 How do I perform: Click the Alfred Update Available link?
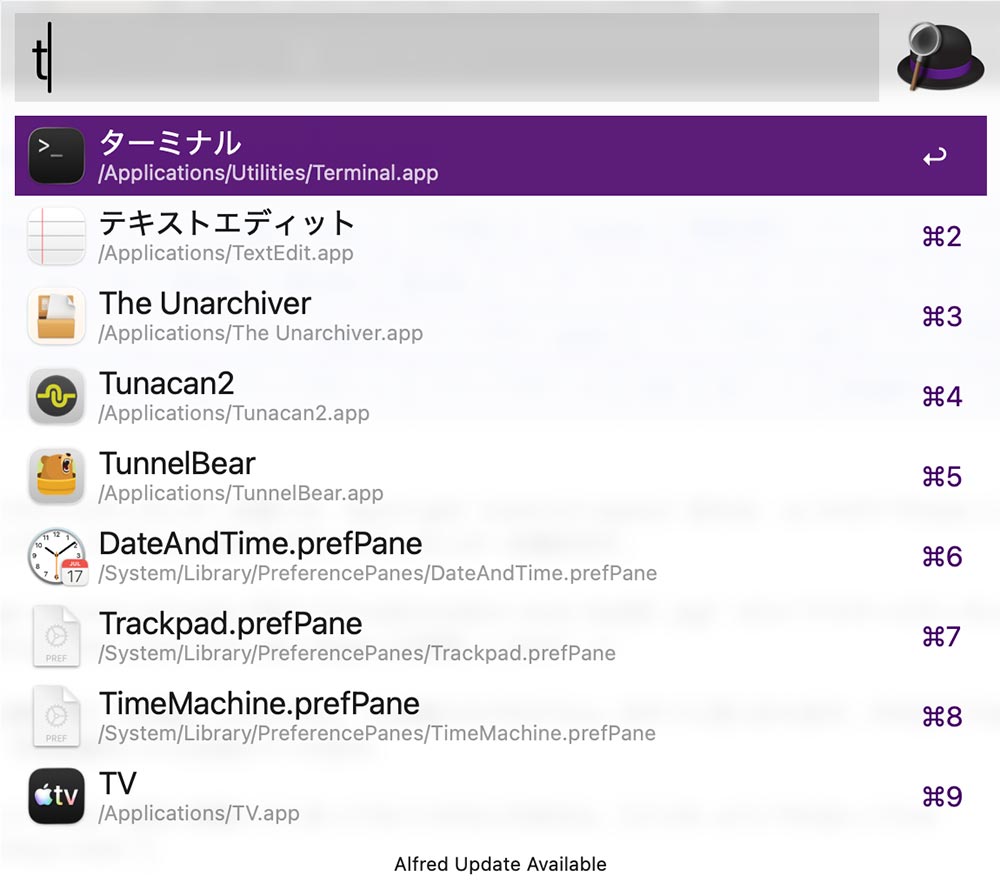pos(500,864)
